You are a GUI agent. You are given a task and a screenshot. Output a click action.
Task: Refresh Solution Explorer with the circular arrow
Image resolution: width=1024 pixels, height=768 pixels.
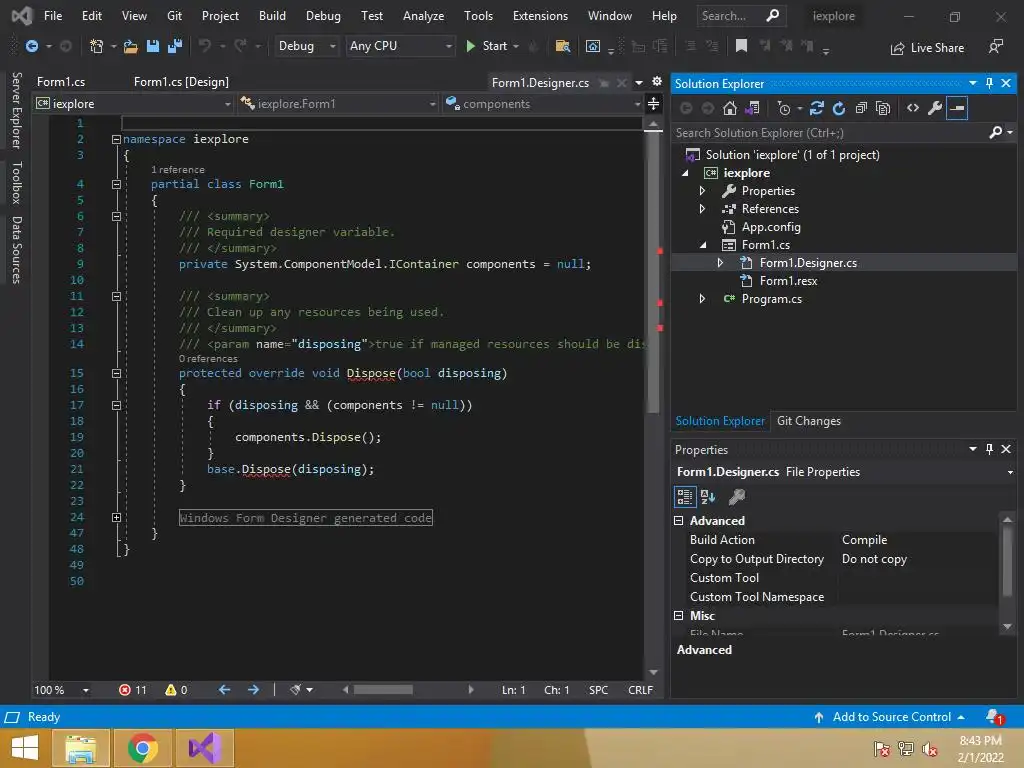[x=839, y=108]
